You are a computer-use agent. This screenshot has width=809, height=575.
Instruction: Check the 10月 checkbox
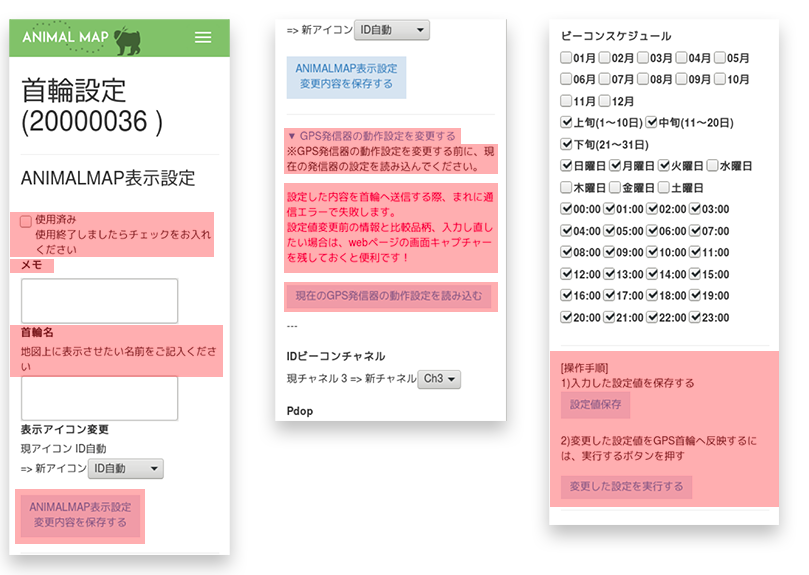point(720,79)
